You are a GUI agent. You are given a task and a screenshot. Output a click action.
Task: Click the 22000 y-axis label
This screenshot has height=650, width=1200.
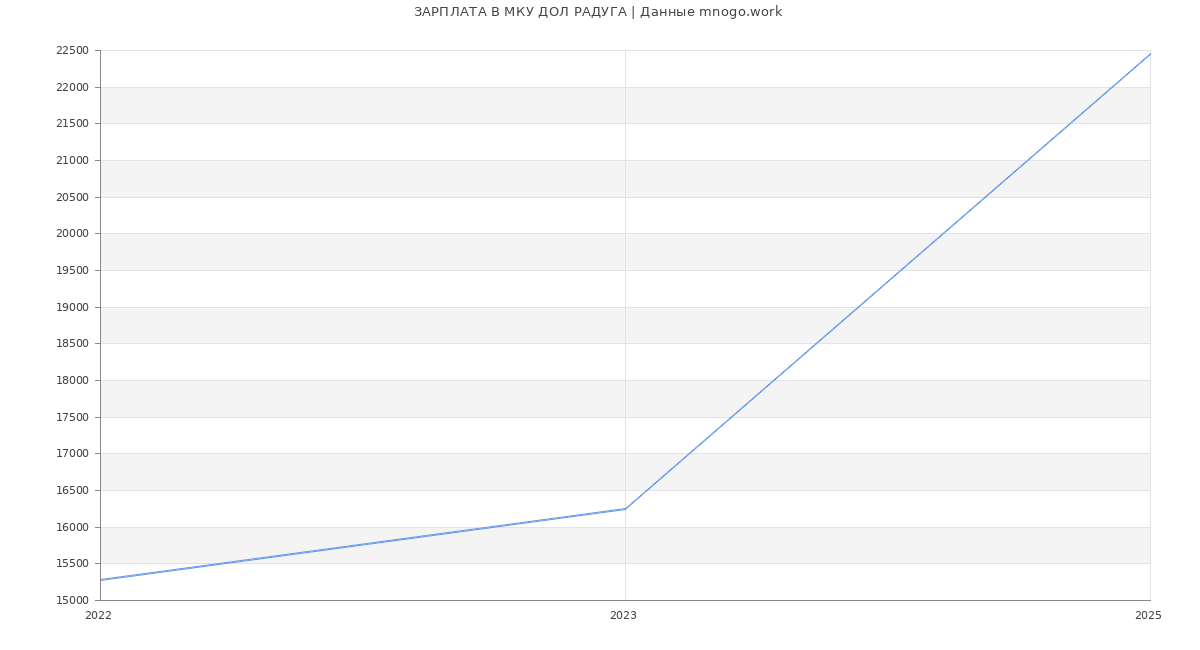(72, 88)
